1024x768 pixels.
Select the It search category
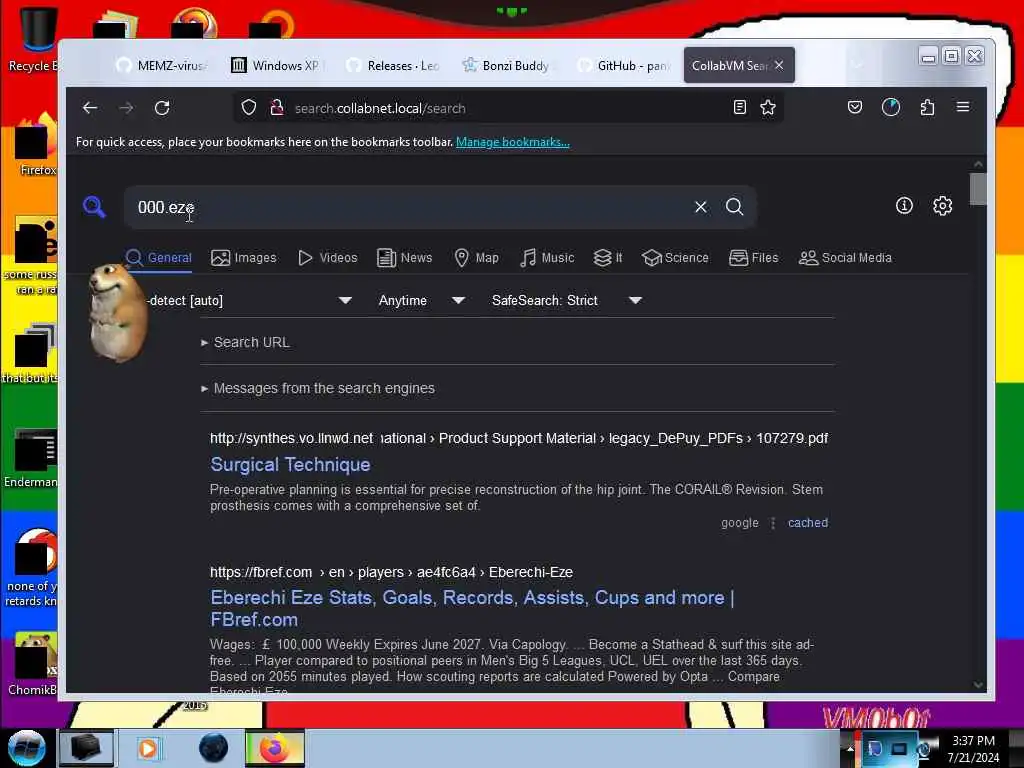click(608, 258)
